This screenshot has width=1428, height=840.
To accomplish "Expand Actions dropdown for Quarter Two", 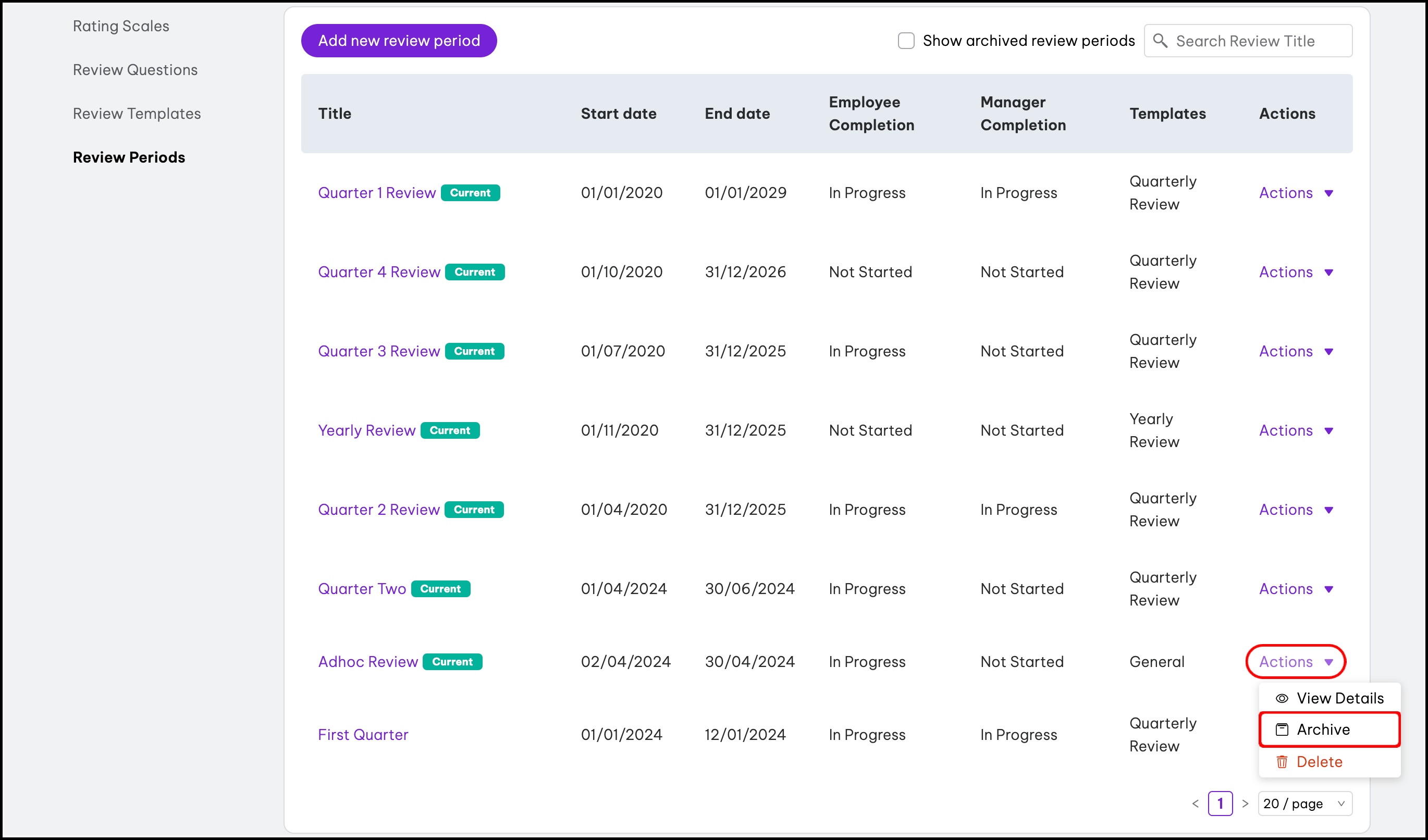I will pyautogui.click(x=1296, y=589).
